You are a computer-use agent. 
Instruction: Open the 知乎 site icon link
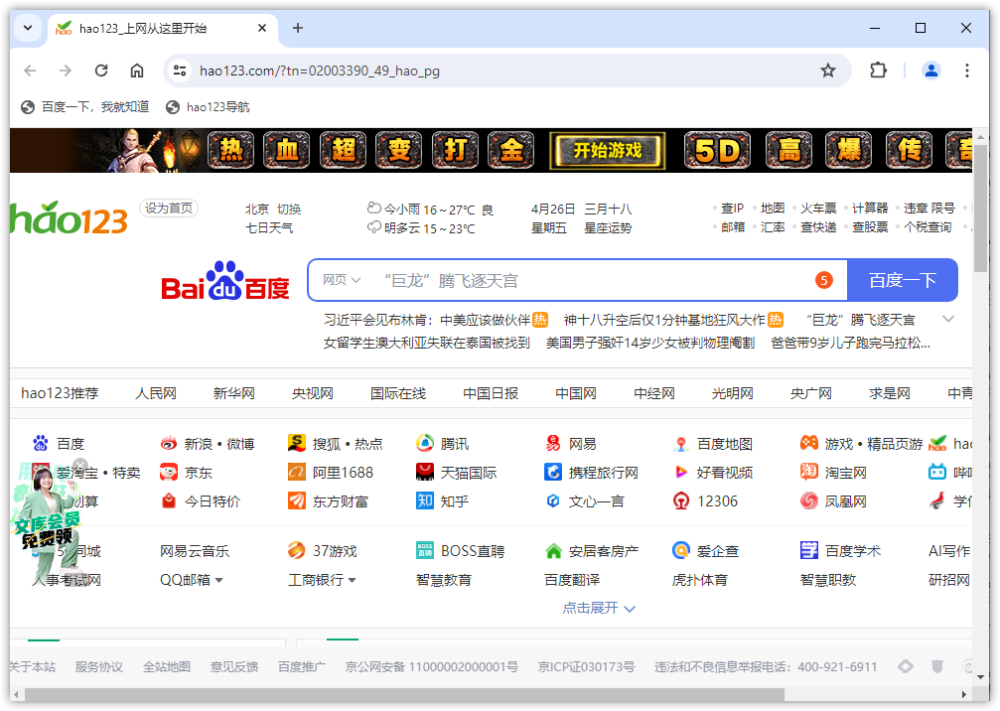[425, 501]
